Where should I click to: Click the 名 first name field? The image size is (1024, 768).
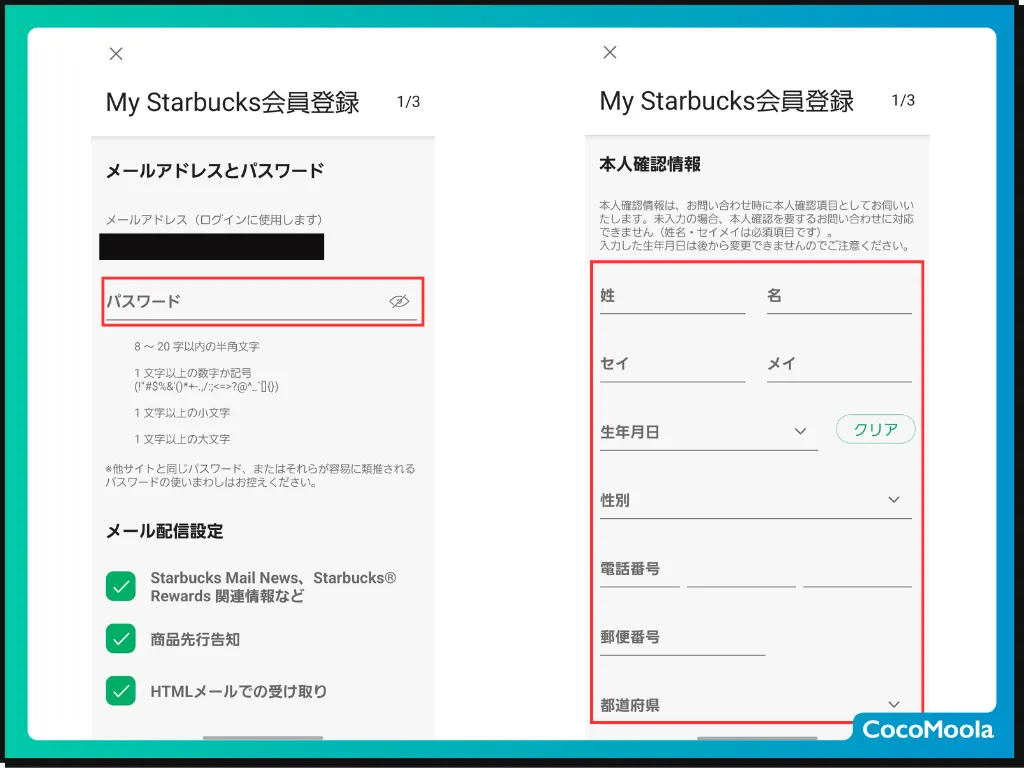click(x=839, y=296)
